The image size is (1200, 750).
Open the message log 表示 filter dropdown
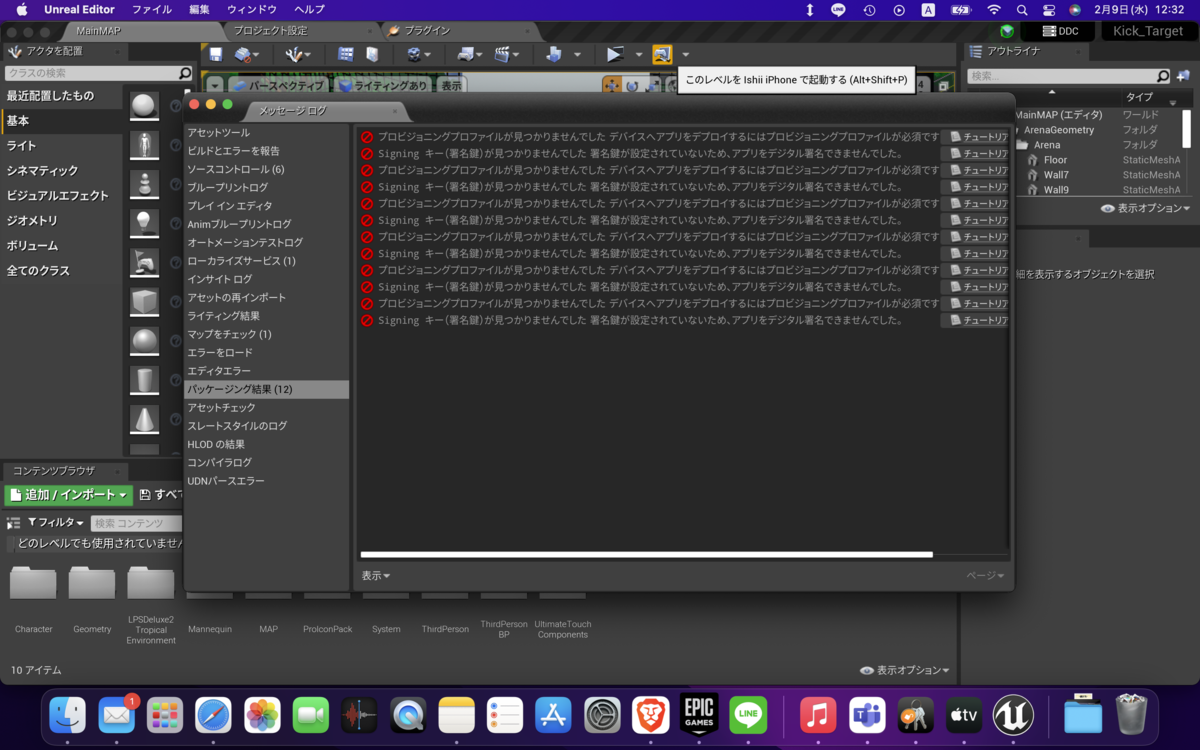376,576
